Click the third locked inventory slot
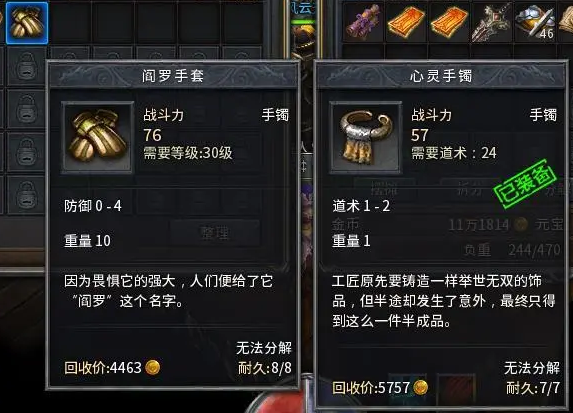Image resolution: width=573 pixels, height=413 pixels. (26, 152)
